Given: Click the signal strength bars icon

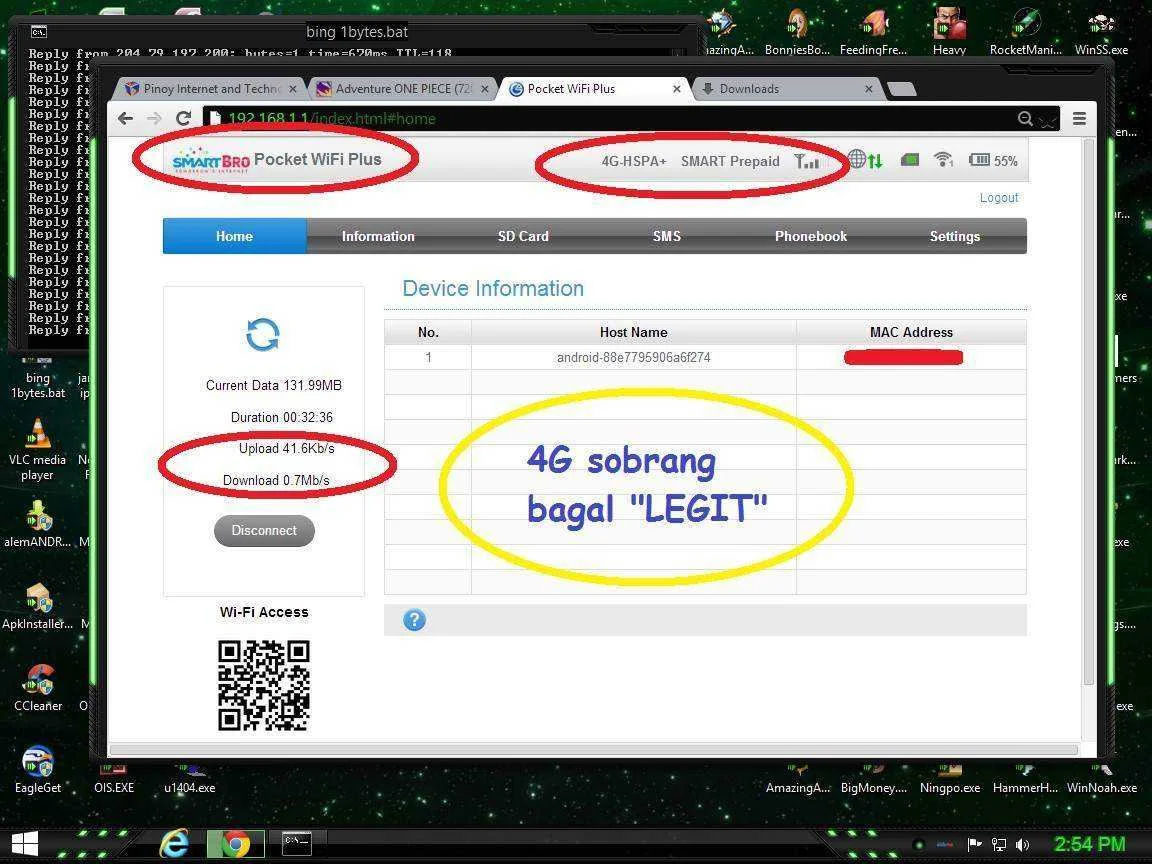Looking at the screenshot, I should pyautogui.click(x=807, y=161).
